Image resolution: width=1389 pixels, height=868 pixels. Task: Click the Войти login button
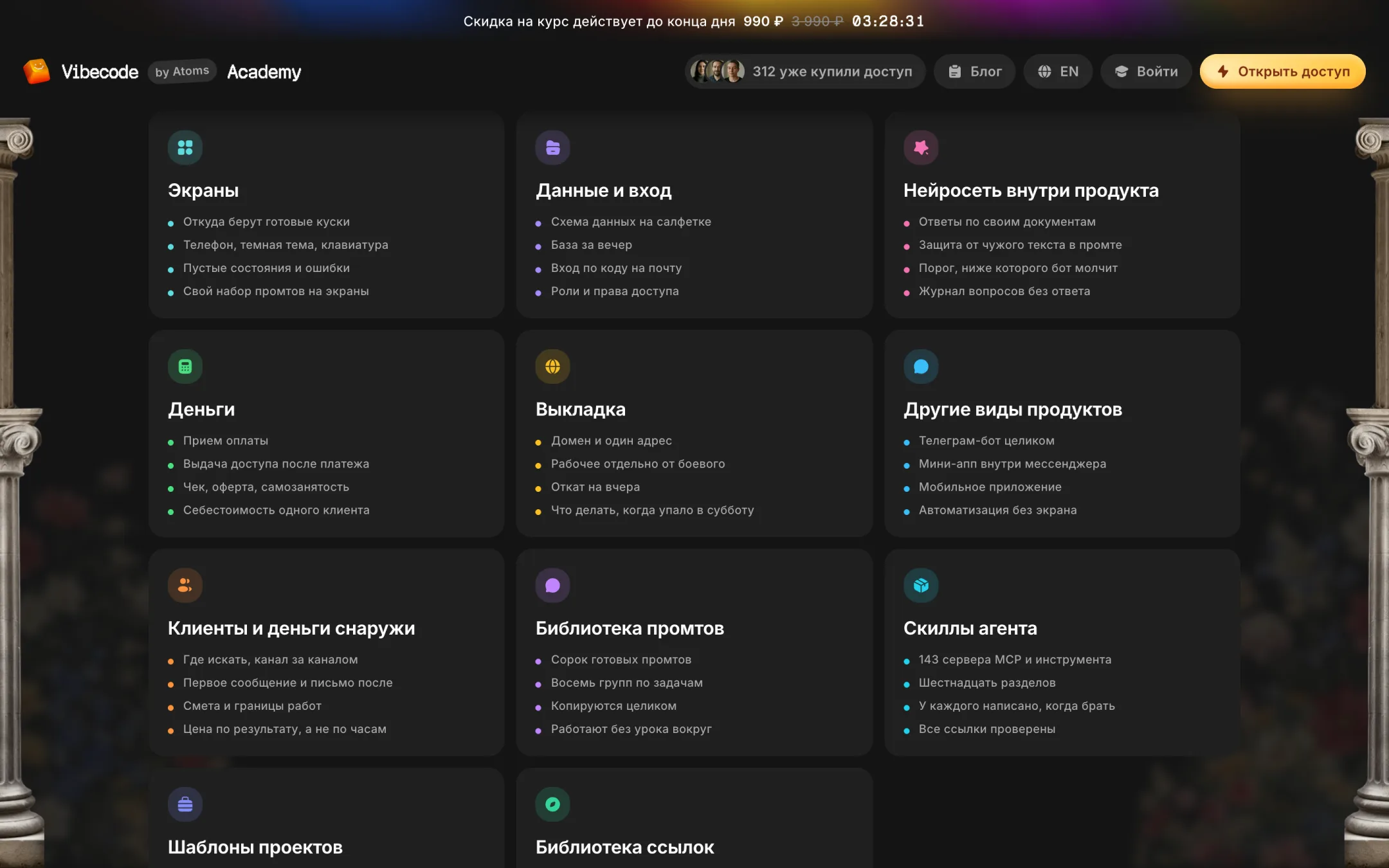(1146, 71)
